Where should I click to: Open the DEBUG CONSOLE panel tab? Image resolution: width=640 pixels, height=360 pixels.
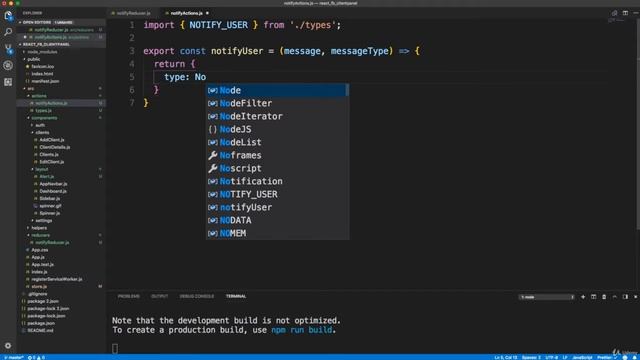coord(197,296)
